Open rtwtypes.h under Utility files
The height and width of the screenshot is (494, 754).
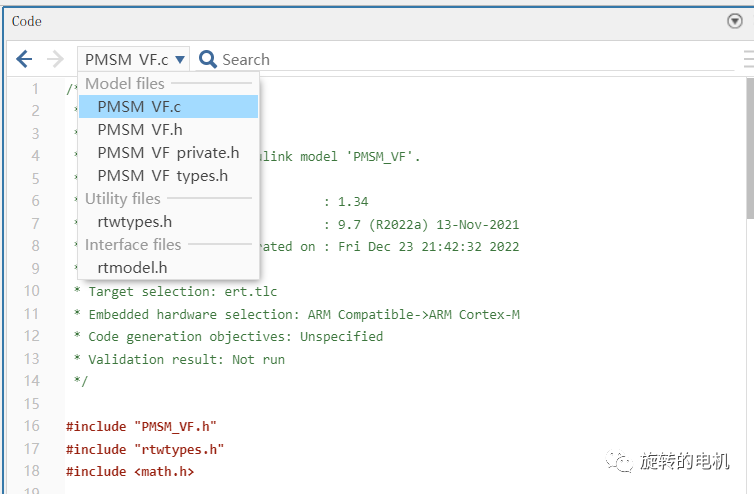[168, 222]
